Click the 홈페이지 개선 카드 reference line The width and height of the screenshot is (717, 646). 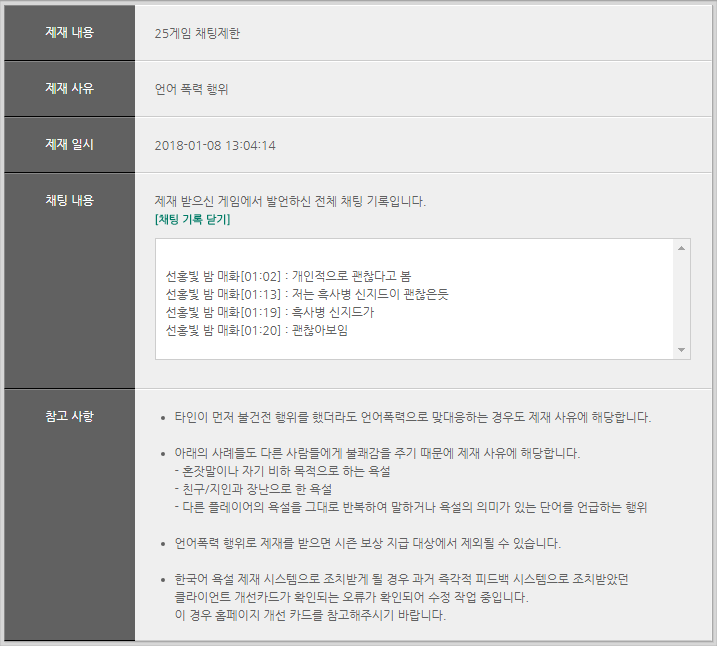[x=309, y=615]
